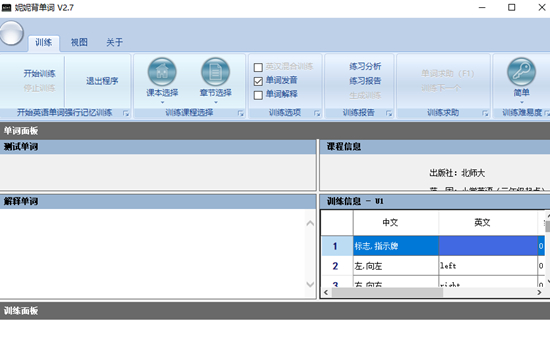This screenshot has width=550, height=360.
Task: Open 练习分析
Action: point(365,66)
